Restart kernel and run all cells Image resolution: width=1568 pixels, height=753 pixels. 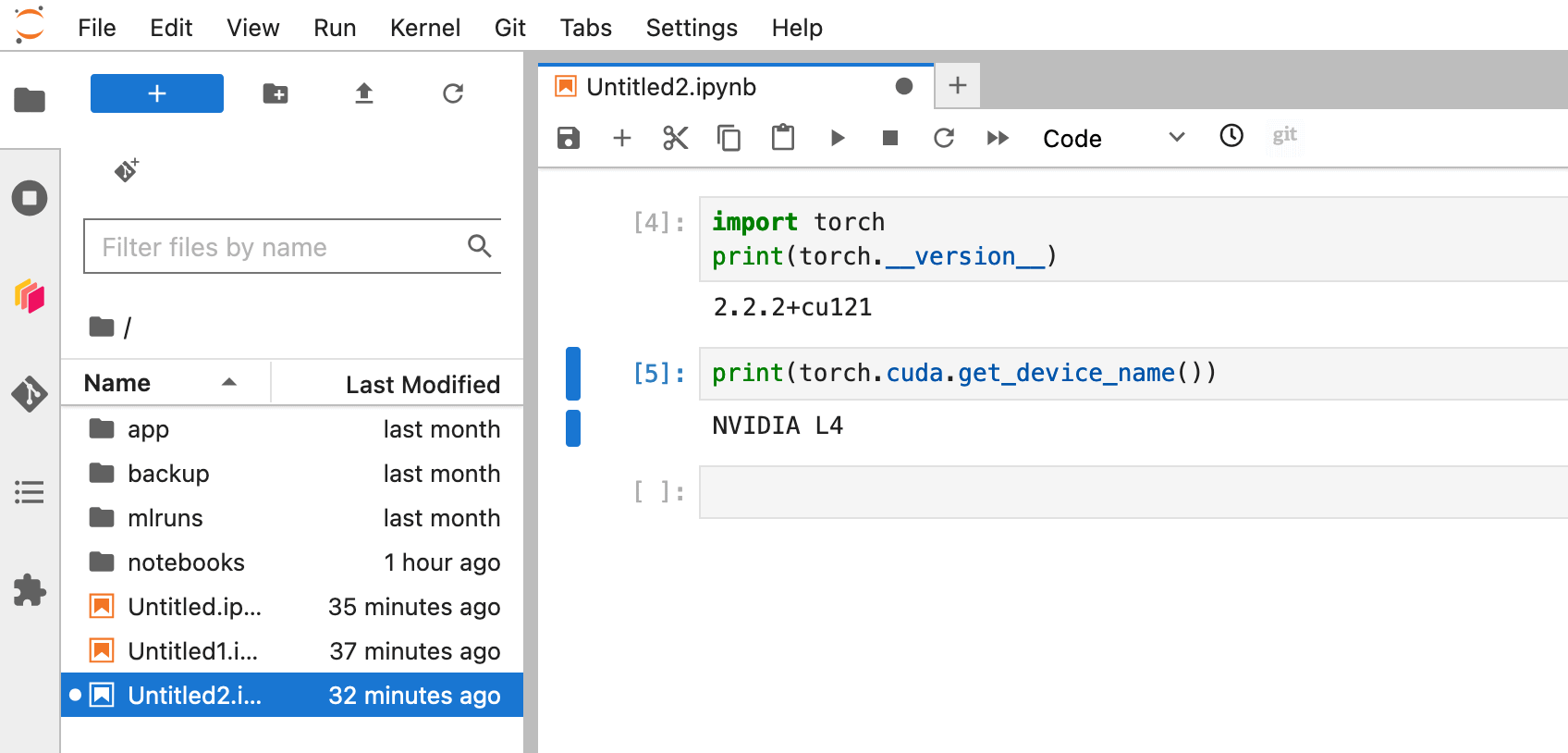pyautogui.click(x=998, y=138)
